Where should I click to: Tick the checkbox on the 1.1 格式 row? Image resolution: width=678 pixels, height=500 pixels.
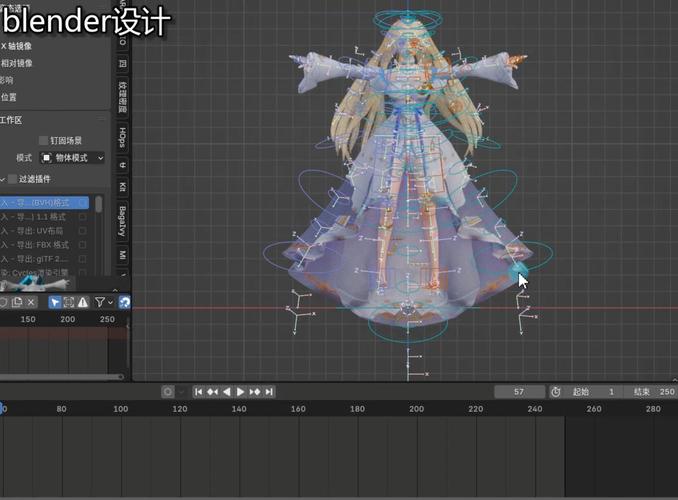[82, 217]
